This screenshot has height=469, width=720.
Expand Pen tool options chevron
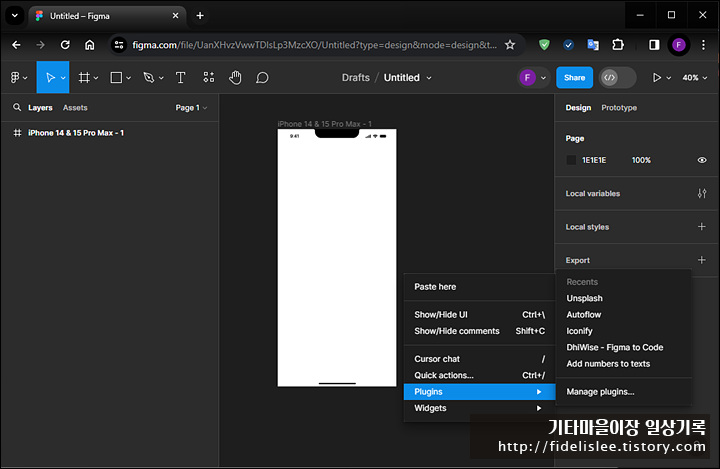point(161,78)
